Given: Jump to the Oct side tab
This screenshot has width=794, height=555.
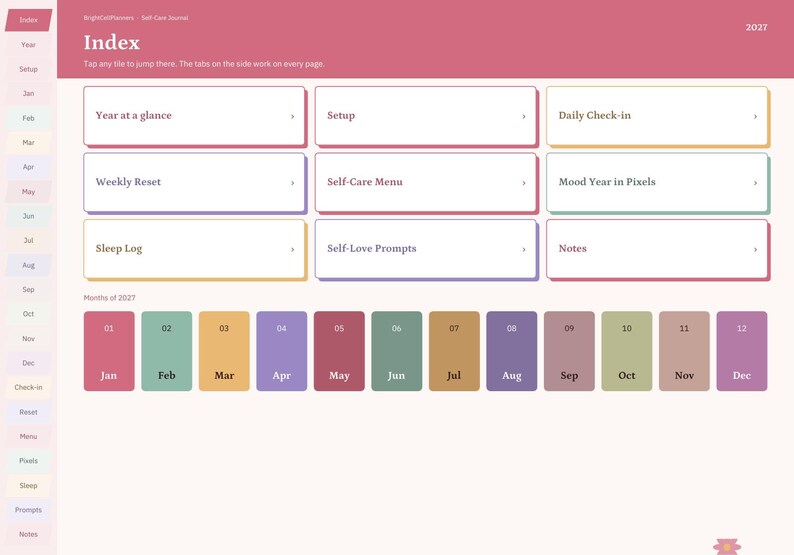Looking at the screenshot, I should 28,313.
